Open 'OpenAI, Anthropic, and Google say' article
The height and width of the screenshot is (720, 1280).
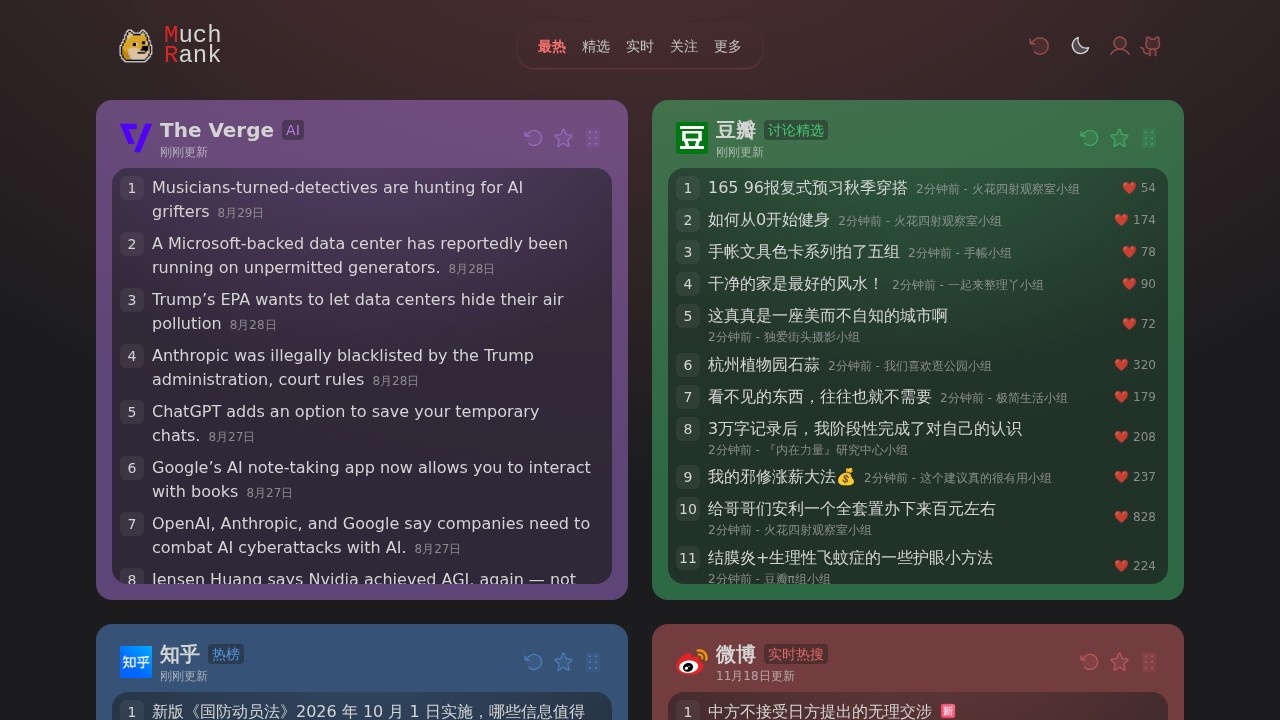(x=371, y=535)
